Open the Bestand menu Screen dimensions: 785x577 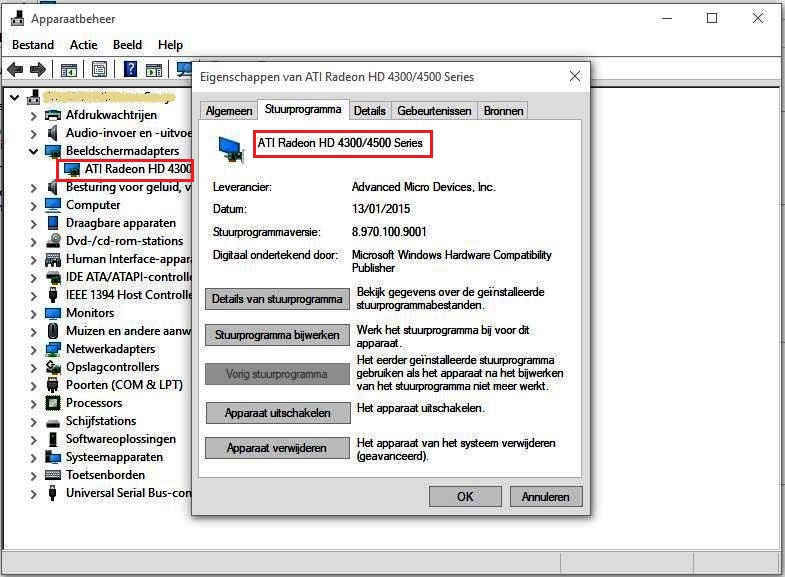pyautogui.click(x=33, y=45)
